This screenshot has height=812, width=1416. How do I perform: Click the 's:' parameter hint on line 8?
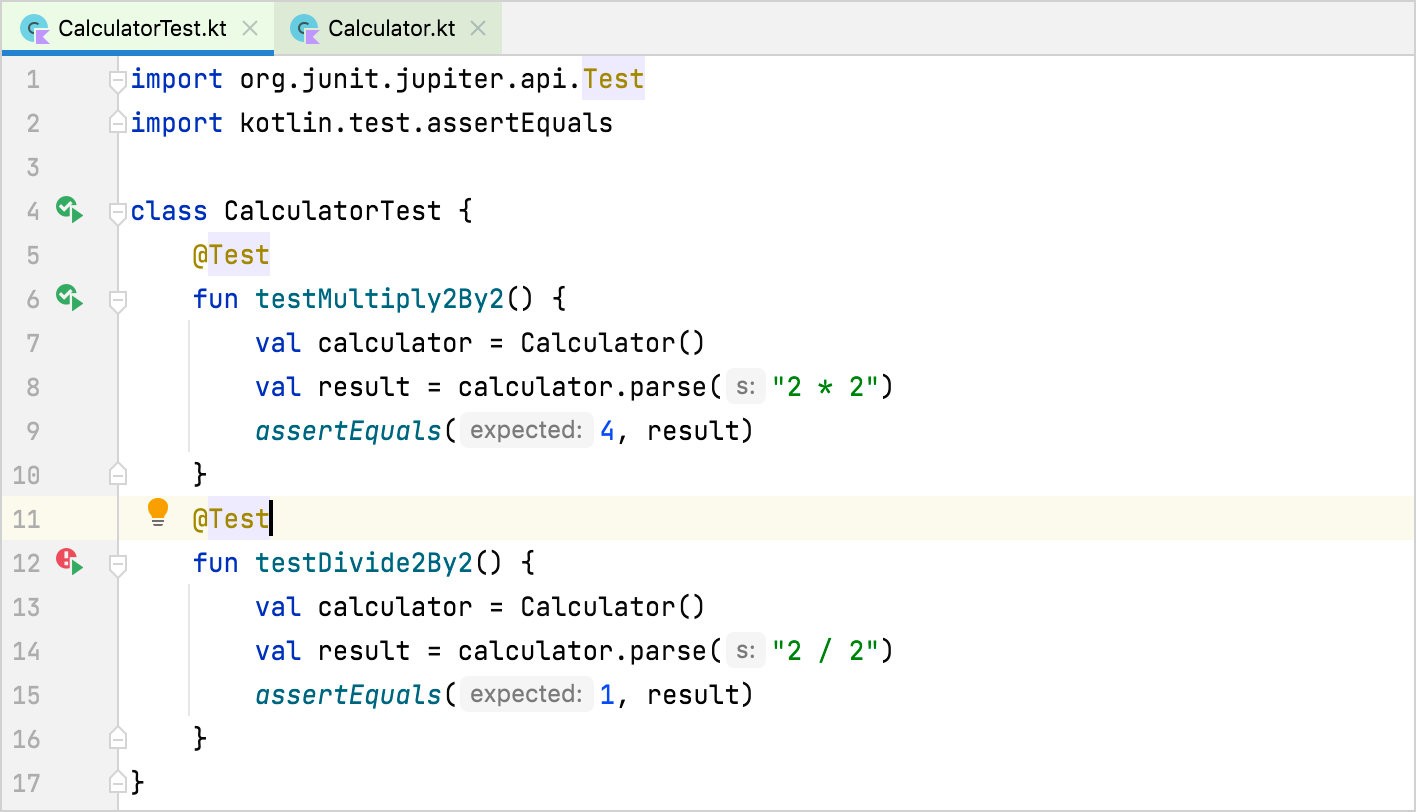[745, 387]
